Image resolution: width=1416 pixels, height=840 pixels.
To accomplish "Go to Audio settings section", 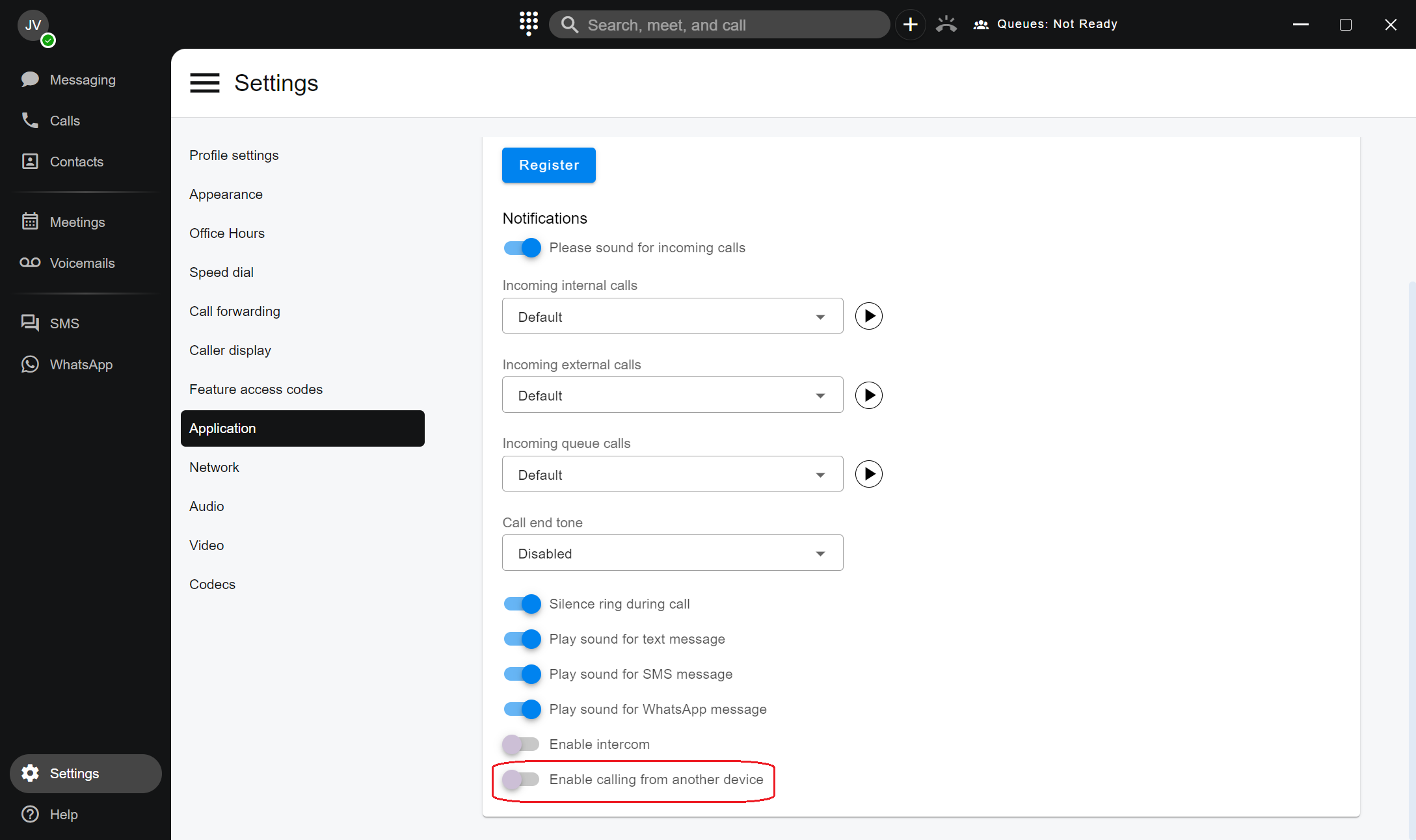I will click(206, 506).
